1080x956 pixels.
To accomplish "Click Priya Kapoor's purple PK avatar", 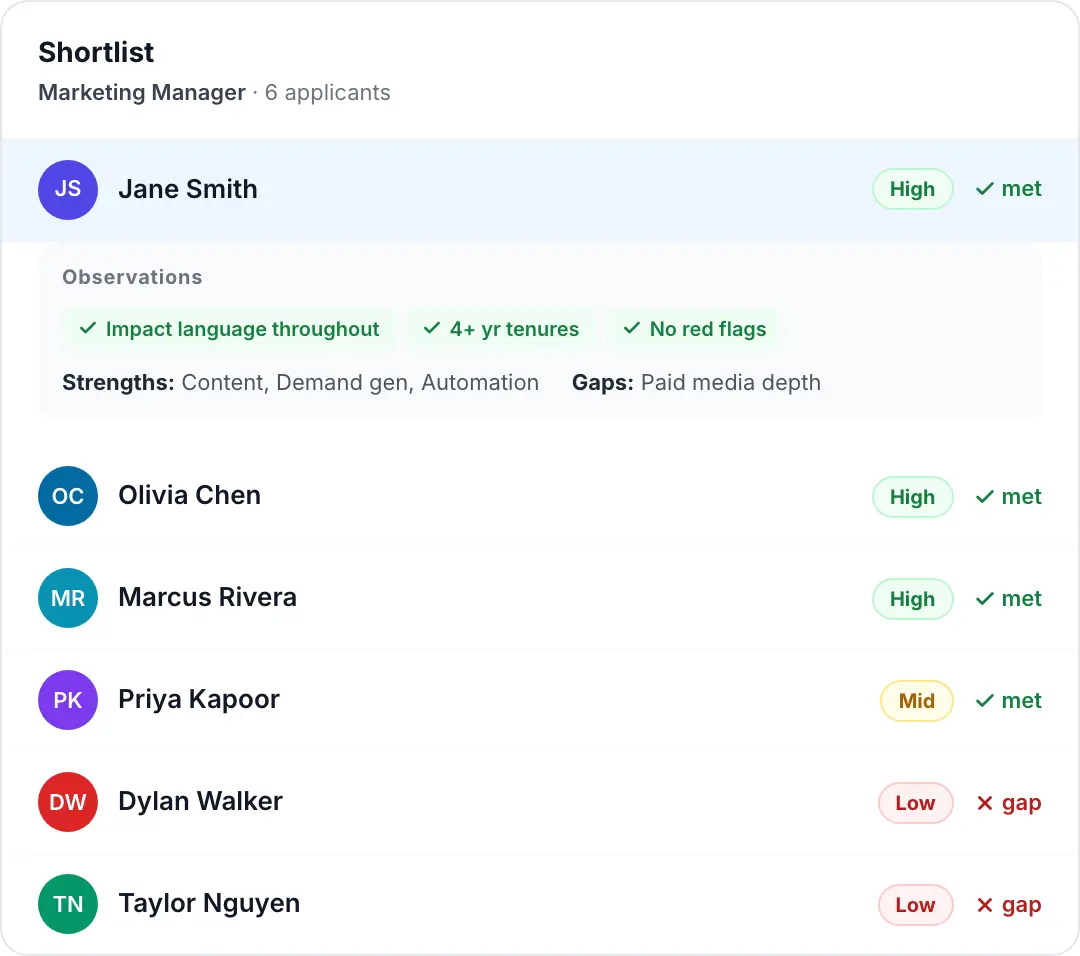I will [67, 700].
